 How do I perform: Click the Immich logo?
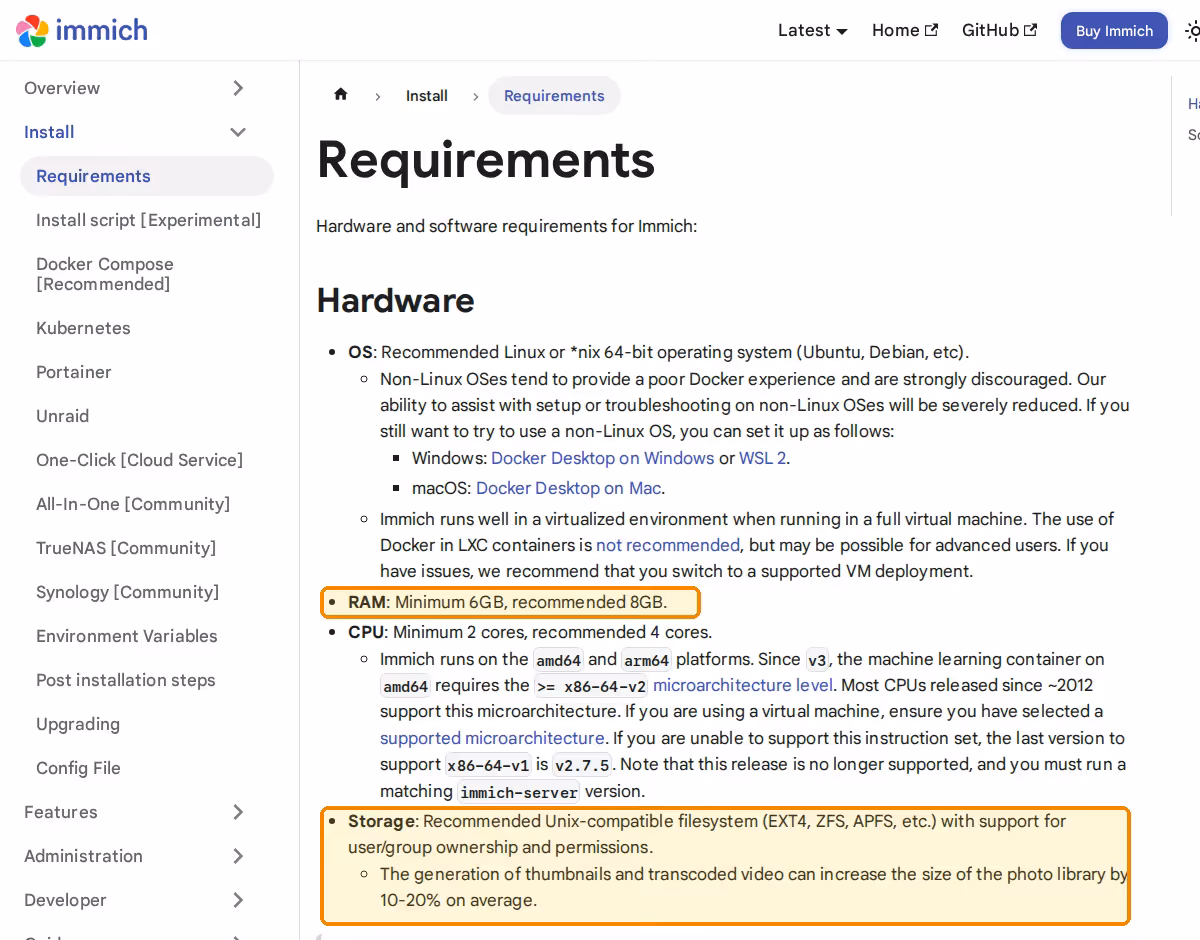coord(82,30)
